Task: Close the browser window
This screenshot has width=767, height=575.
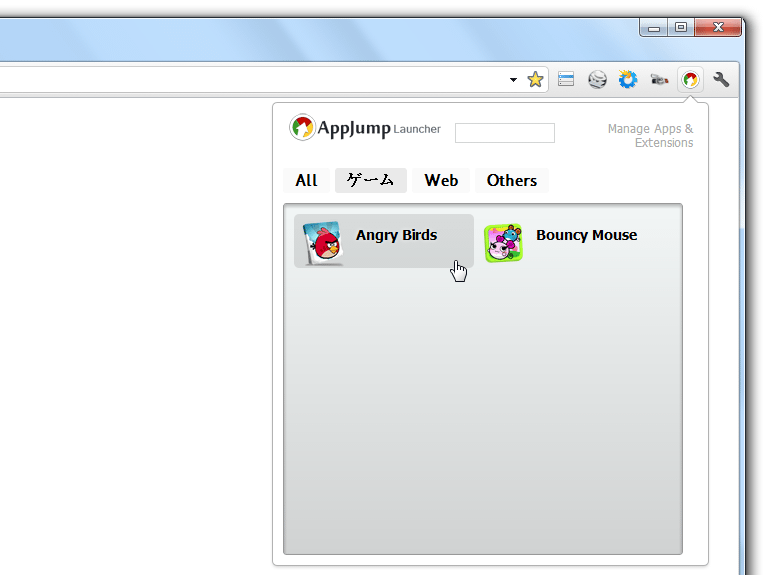Action: [718, 27]
